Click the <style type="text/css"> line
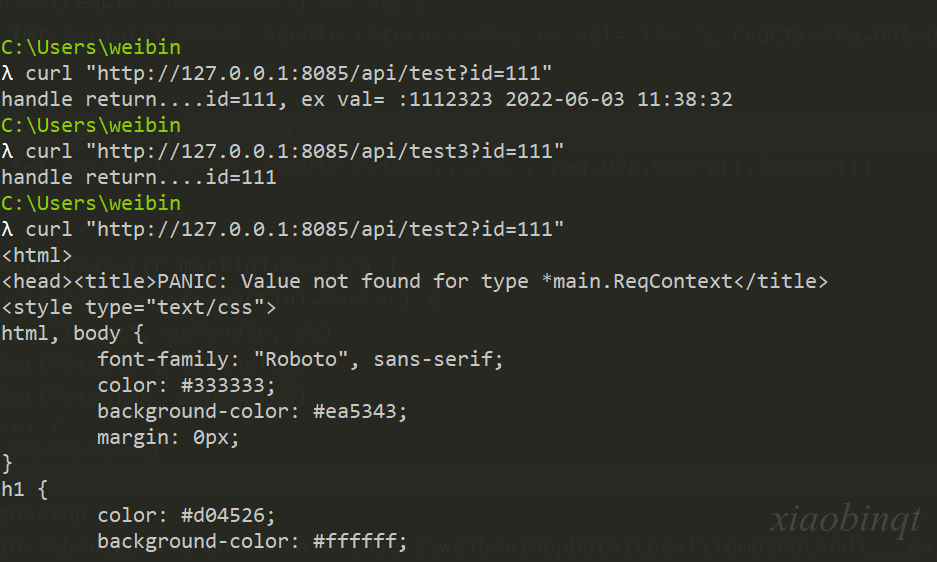 pyautogui.click(x=139, y=308)
